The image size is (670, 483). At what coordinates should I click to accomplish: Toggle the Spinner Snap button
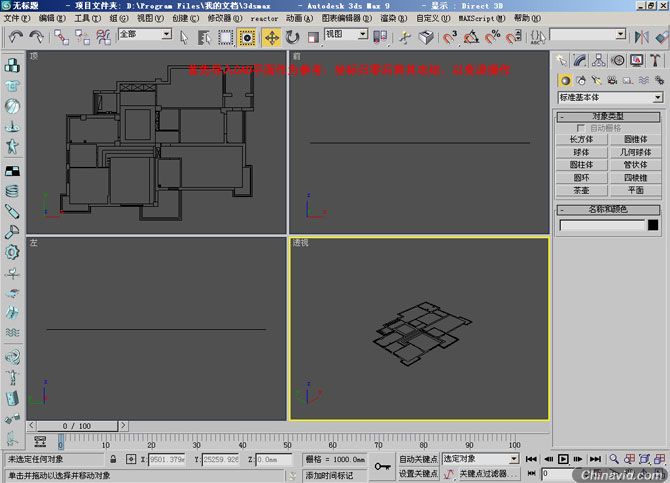(x=513, y=37)
